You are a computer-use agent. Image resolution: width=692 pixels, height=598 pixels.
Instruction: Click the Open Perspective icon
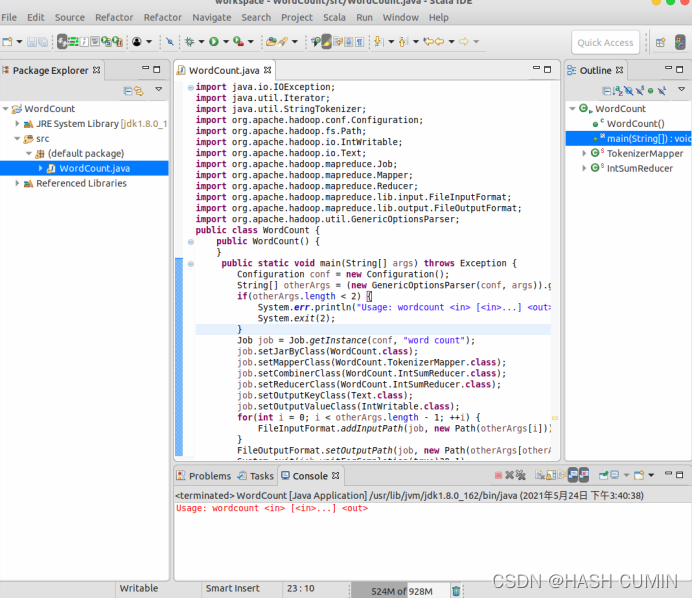click(661, 42)
